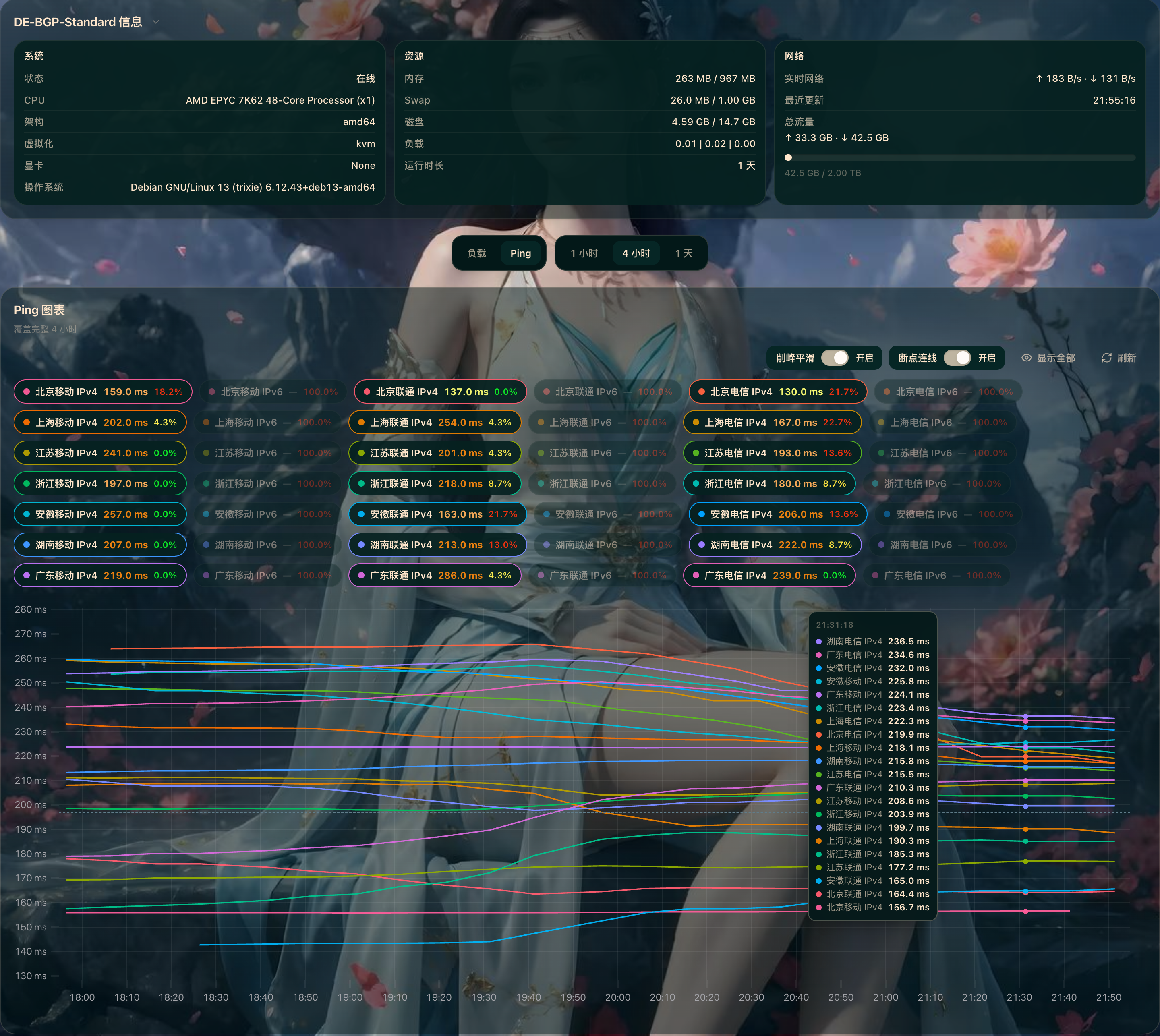The height and width of the screenshot is (1036, 1160).
Task: Choose the 4 小时 time range
Action: tap(636, 253)
